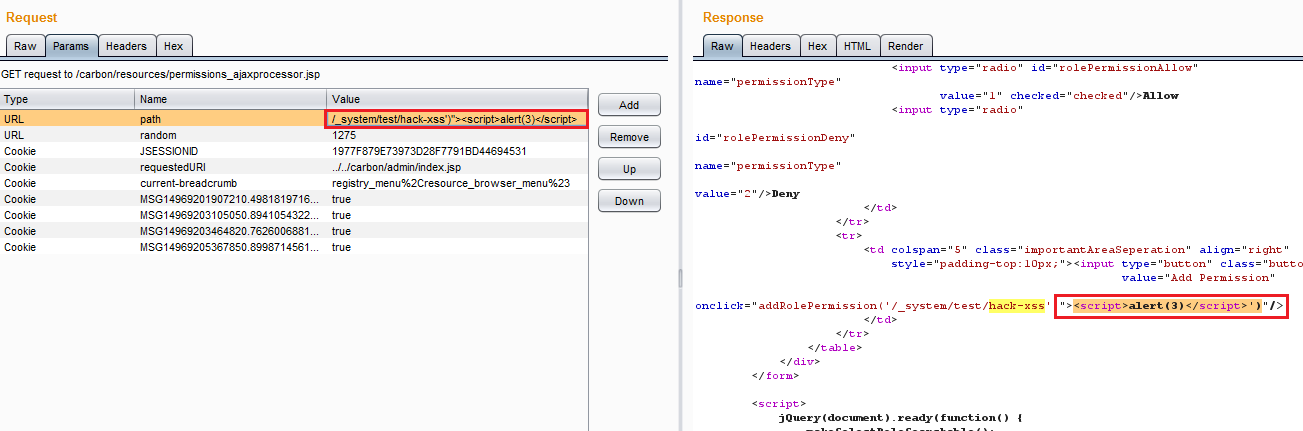This screenshot has height=431, width=1303.
Task: Click the Add parameter button
Action: point(629,105)
